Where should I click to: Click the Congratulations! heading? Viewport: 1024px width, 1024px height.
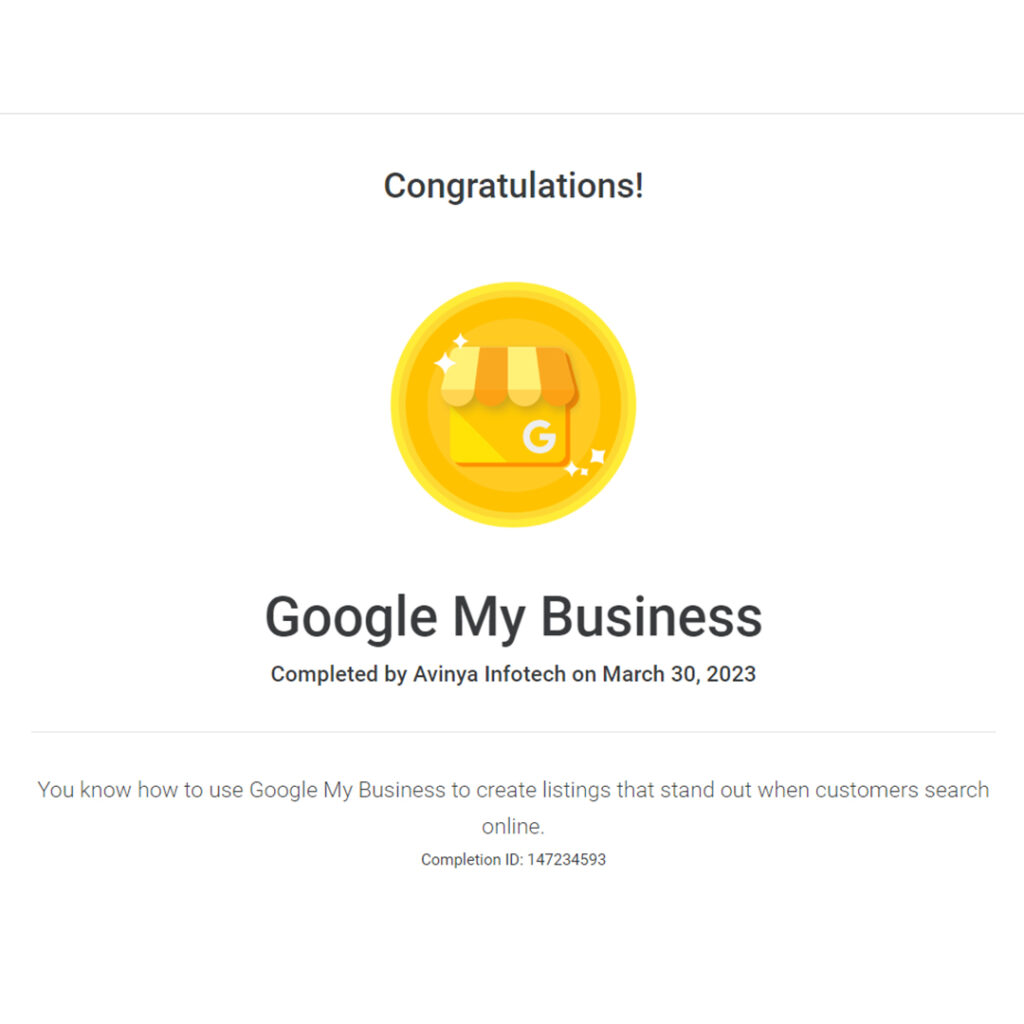(513, 186)
